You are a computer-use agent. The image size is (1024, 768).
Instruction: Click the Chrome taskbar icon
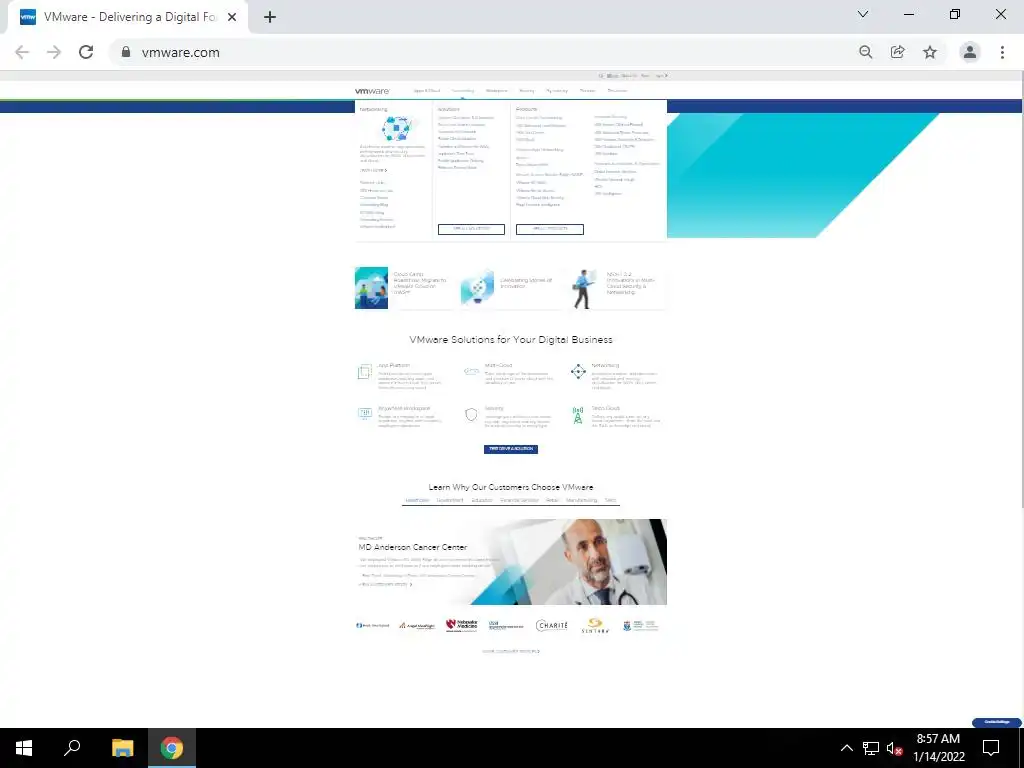click(x=172, y=748)
